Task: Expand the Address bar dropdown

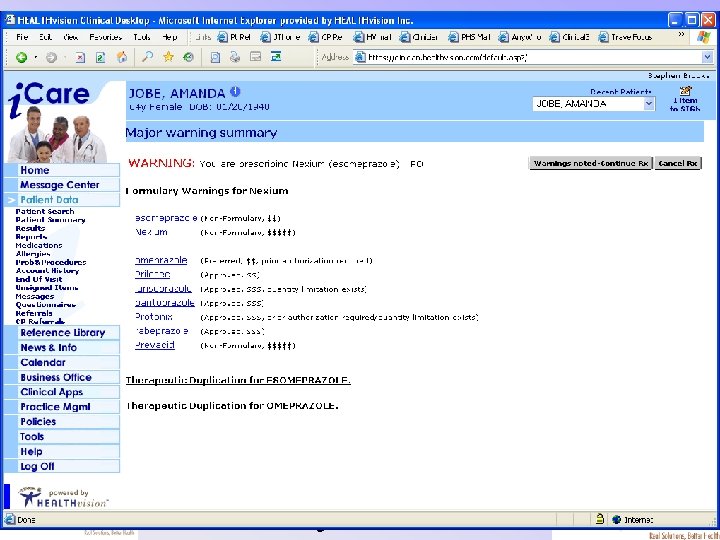Action: click(x=707, y=57)
